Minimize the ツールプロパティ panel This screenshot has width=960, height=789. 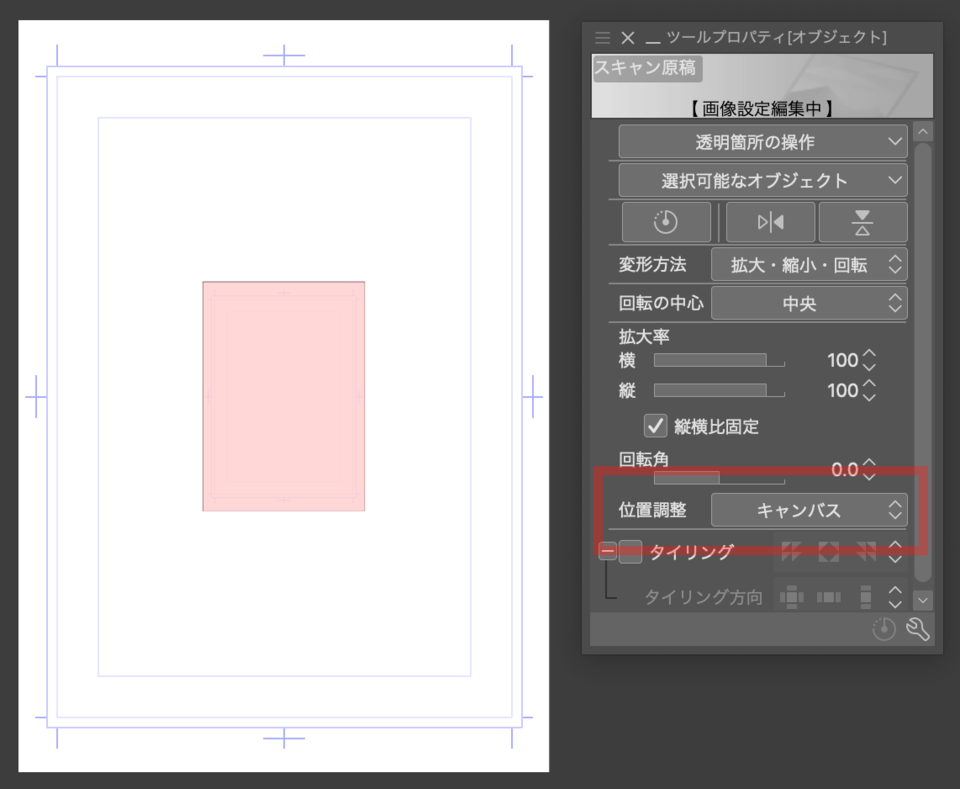653,41
